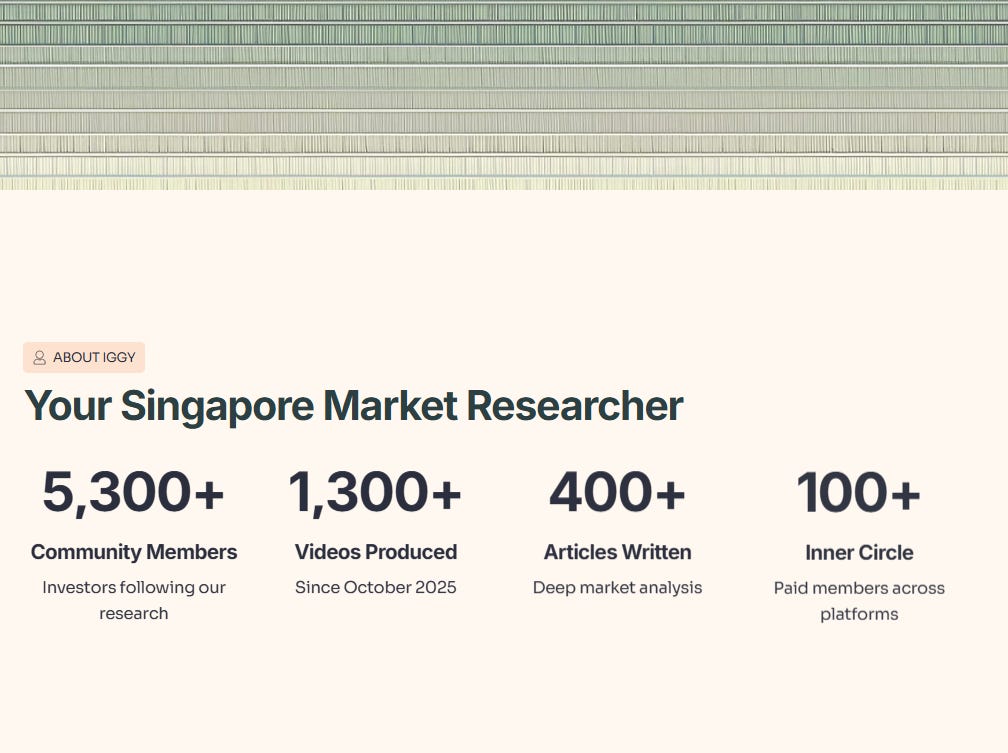Image resolution: width=1008 pixels, height=753 pixels.
Task: Click the Articles Written label
Action: point(617,552)
